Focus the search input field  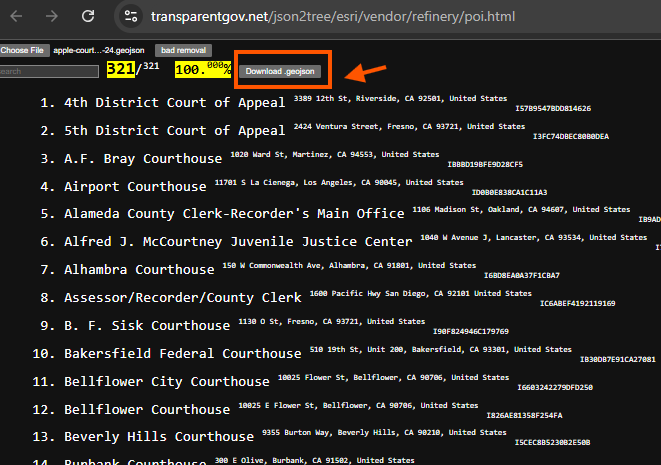(x=49, y=71)
